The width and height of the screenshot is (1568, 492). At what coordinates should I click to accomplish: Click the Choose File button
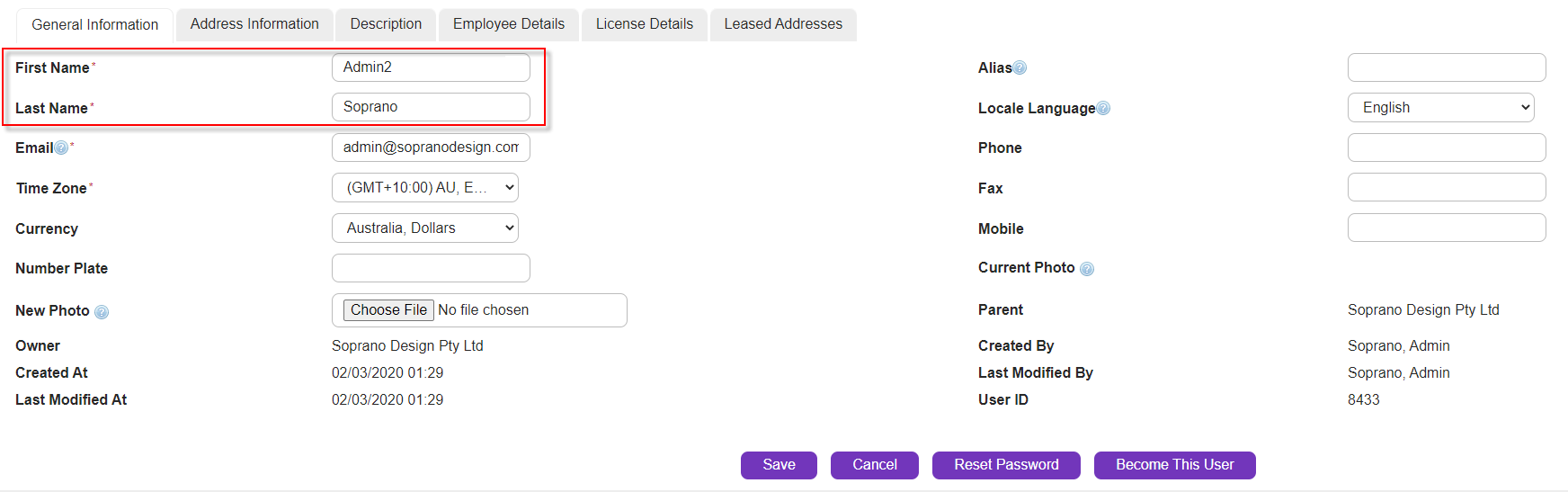tap(388, 310)
